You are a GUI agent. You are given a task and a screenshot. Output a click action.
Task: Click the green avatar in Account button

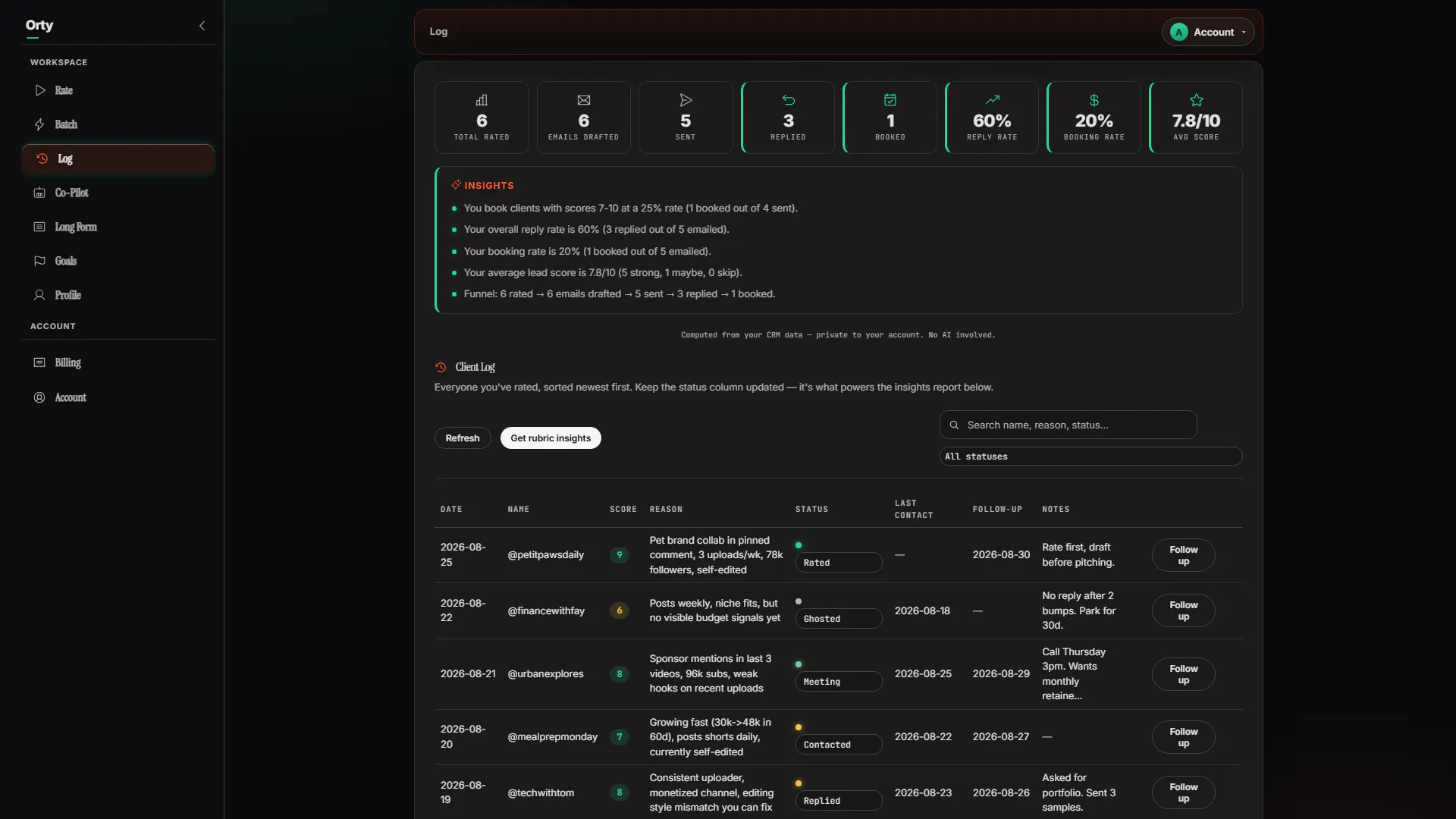click(1179, 32)
